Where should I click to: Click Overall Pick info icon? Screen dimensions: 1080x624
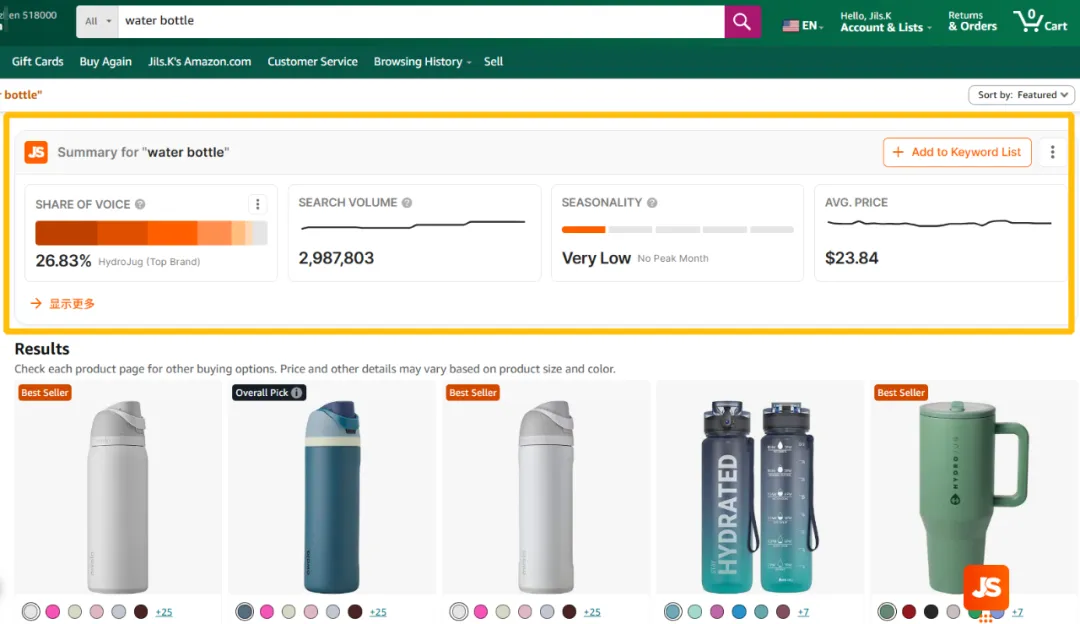(297, 393)
